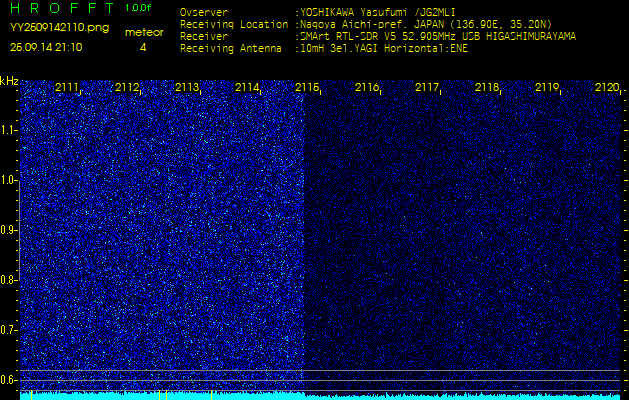629x400 pixels.
Task: Click the 2111 time axis label
Action: coord(67,87)
